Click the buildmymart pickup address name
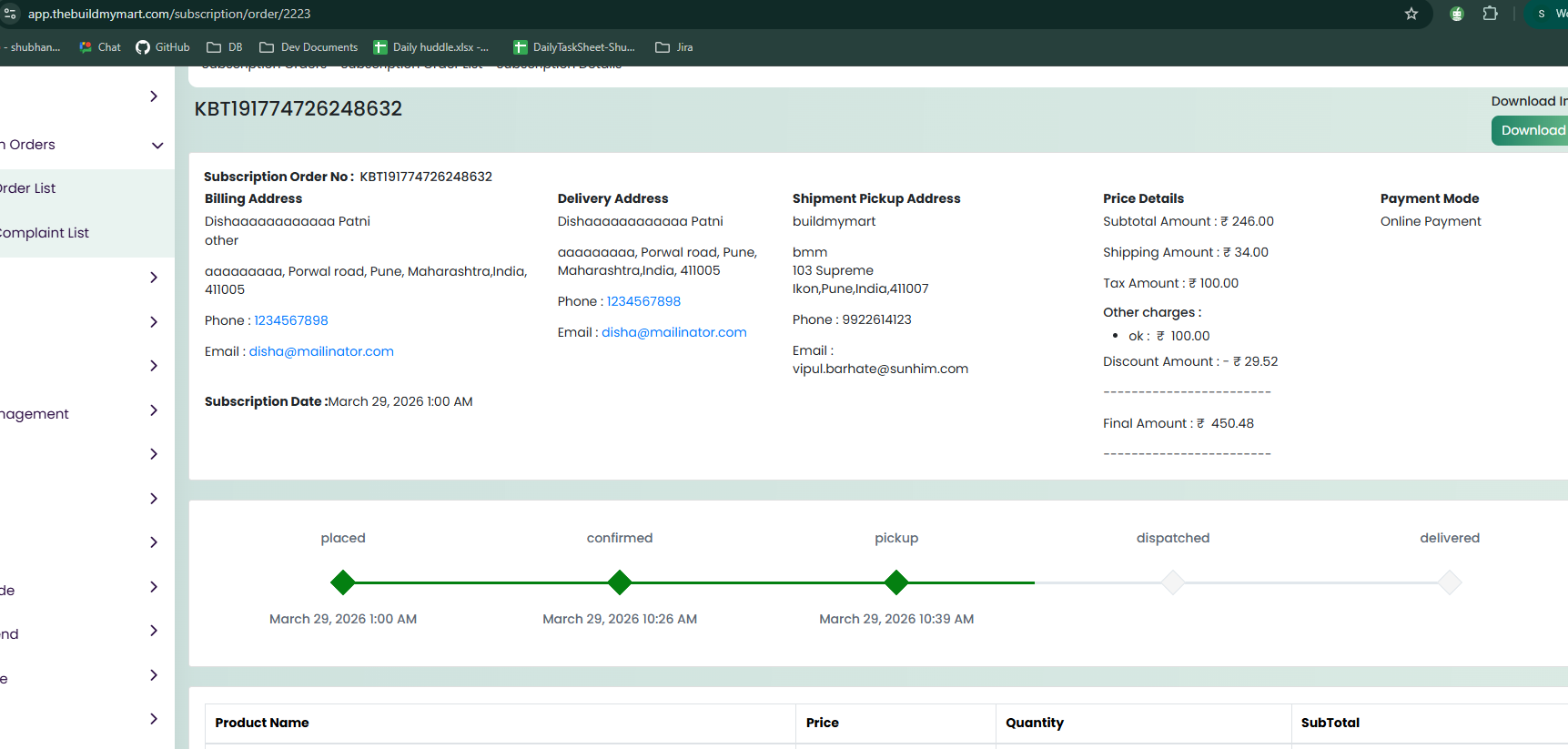Viewport: 1568px width, 749px height. [834, 221]
